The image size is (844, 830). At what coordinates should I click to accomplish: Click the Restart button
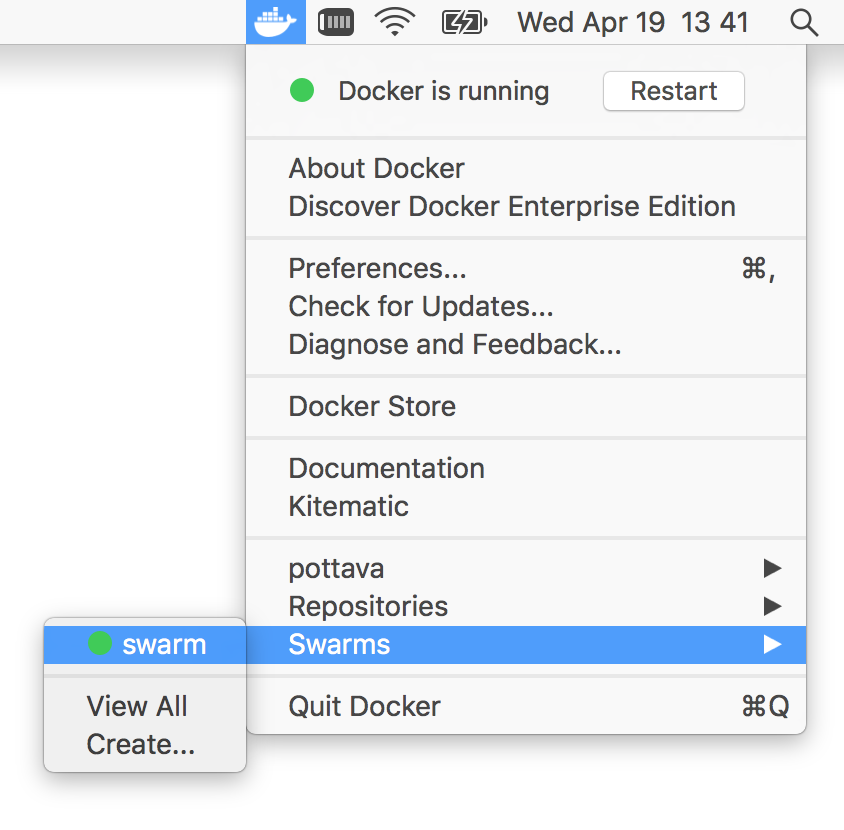click(674, 91)
